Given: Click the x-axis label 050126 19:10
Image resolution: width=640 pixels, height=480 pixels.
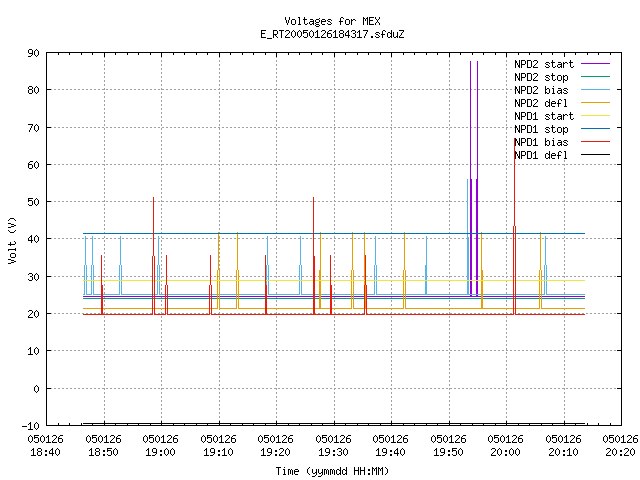Looking at the screenshot, I should (x=218, y=446).
